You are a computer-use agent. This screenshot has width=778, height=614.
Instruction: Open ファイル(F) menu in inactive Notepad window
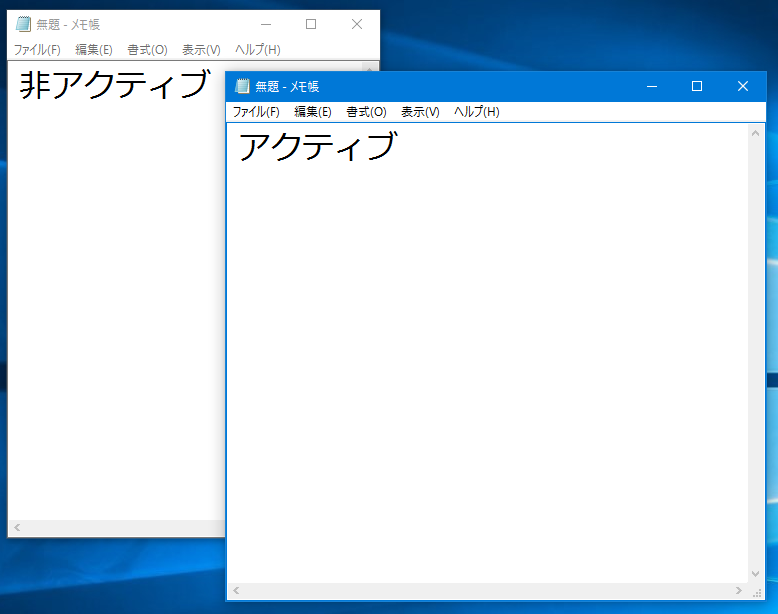(x=37, y=50)
